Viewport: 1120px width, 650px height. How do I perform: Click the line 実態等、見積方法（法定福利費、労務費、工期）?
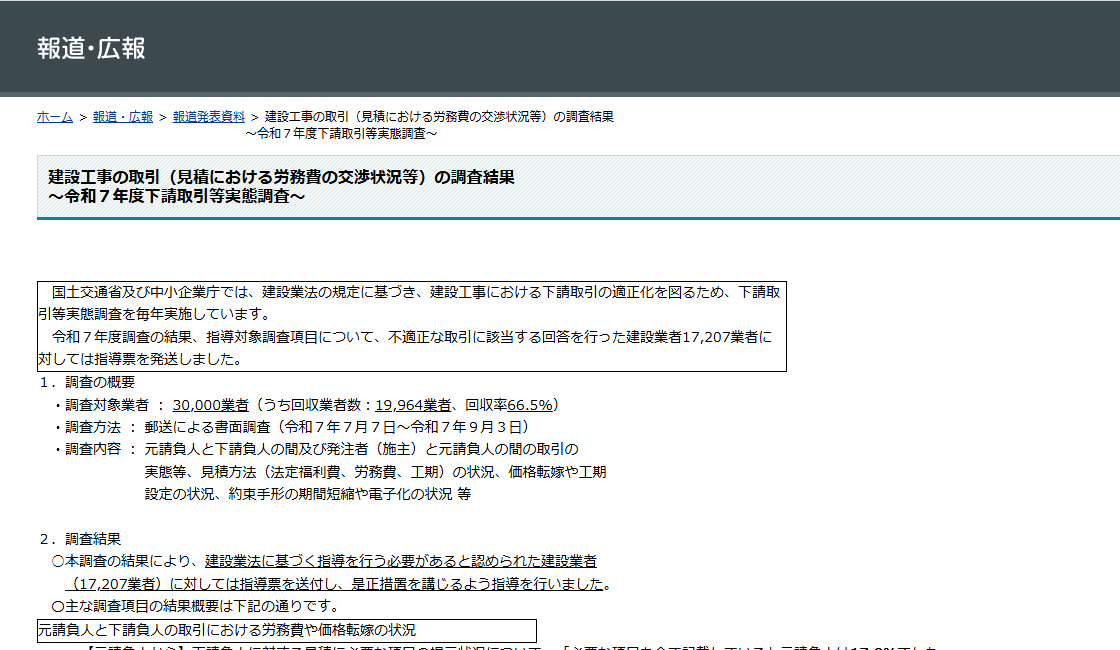tap(375, 472)
